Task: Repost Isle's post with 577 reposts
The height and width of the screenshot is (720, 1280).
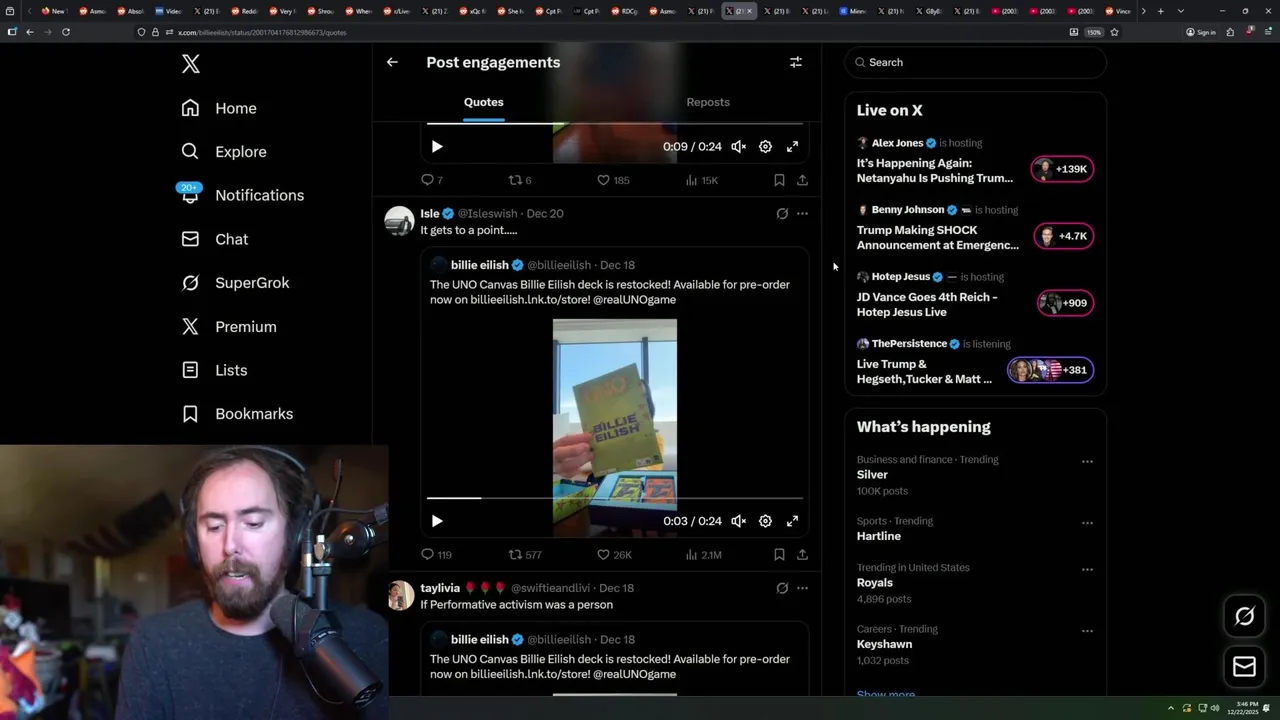Action: [x=525, y=555]
